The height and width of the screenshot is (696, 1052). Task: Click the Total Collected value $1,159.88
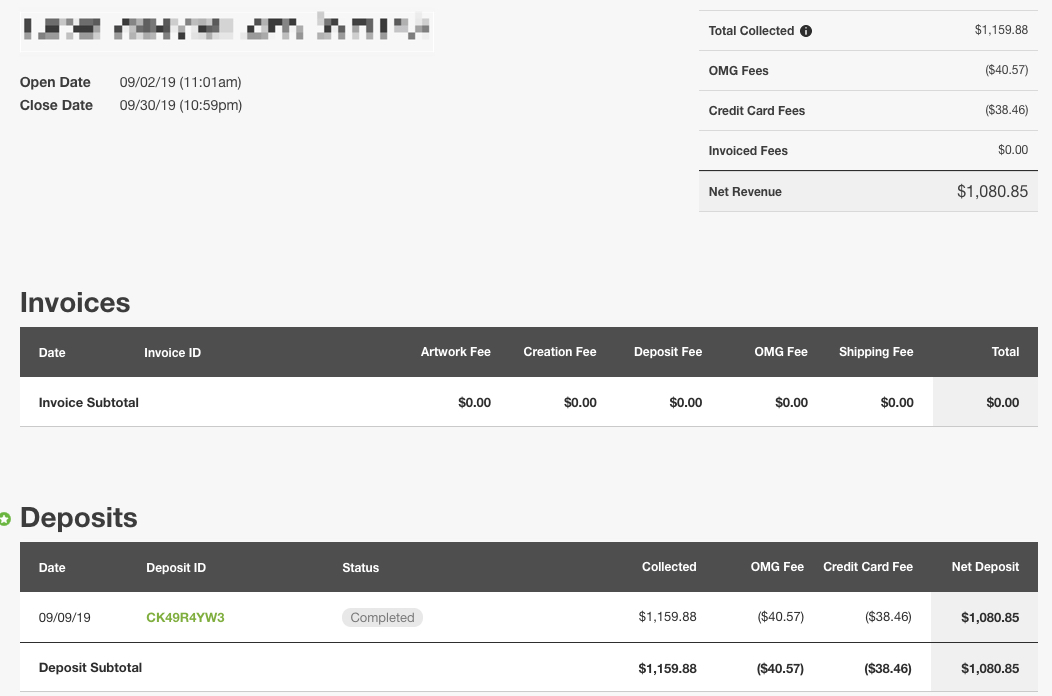[x=1001, y=30]
